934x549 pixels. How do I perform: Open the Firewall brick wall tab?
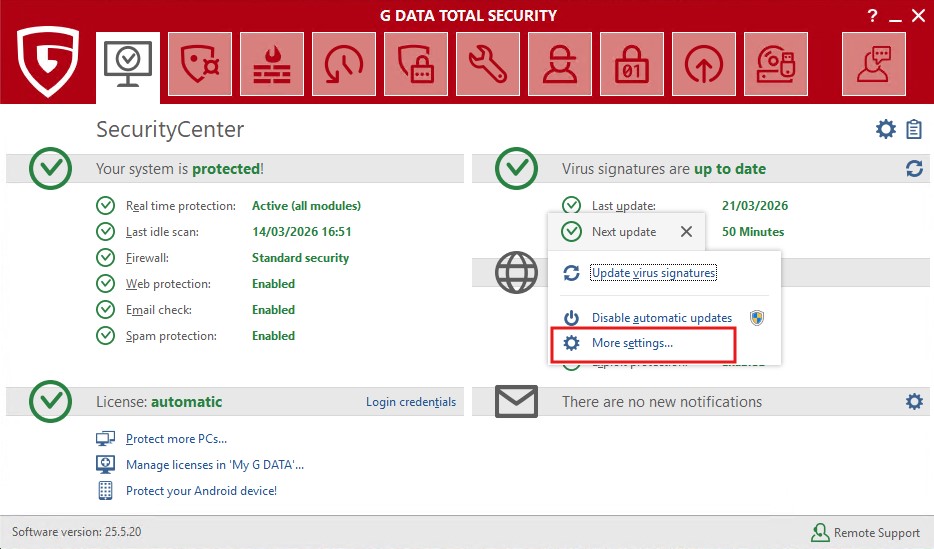pyautogui.click(x=272, y=64)
